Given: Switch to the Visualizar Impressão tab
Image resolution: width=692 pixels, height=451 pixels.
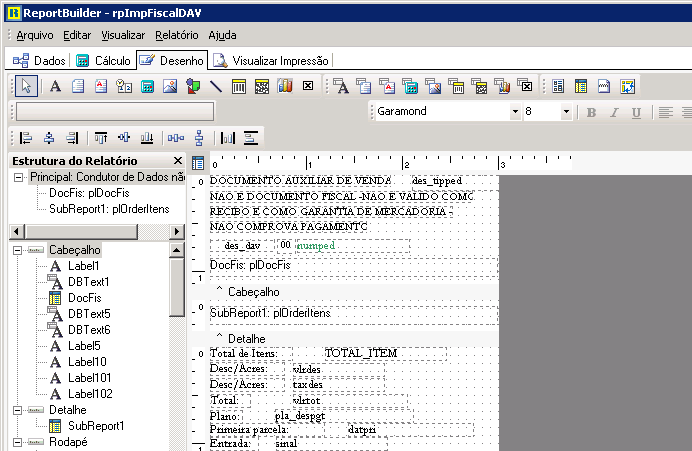Looking at the screenshot, I should tap(271, 60).
